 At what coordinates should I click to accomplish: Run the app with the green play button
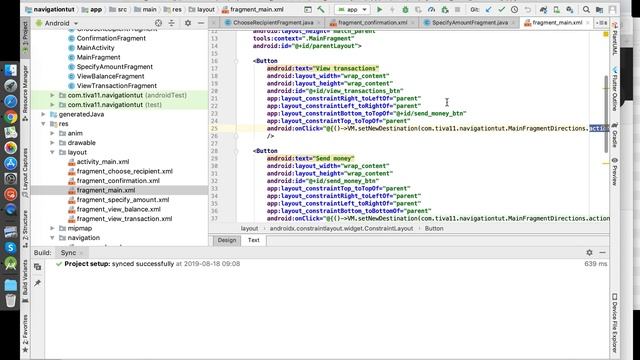[379, 9]
